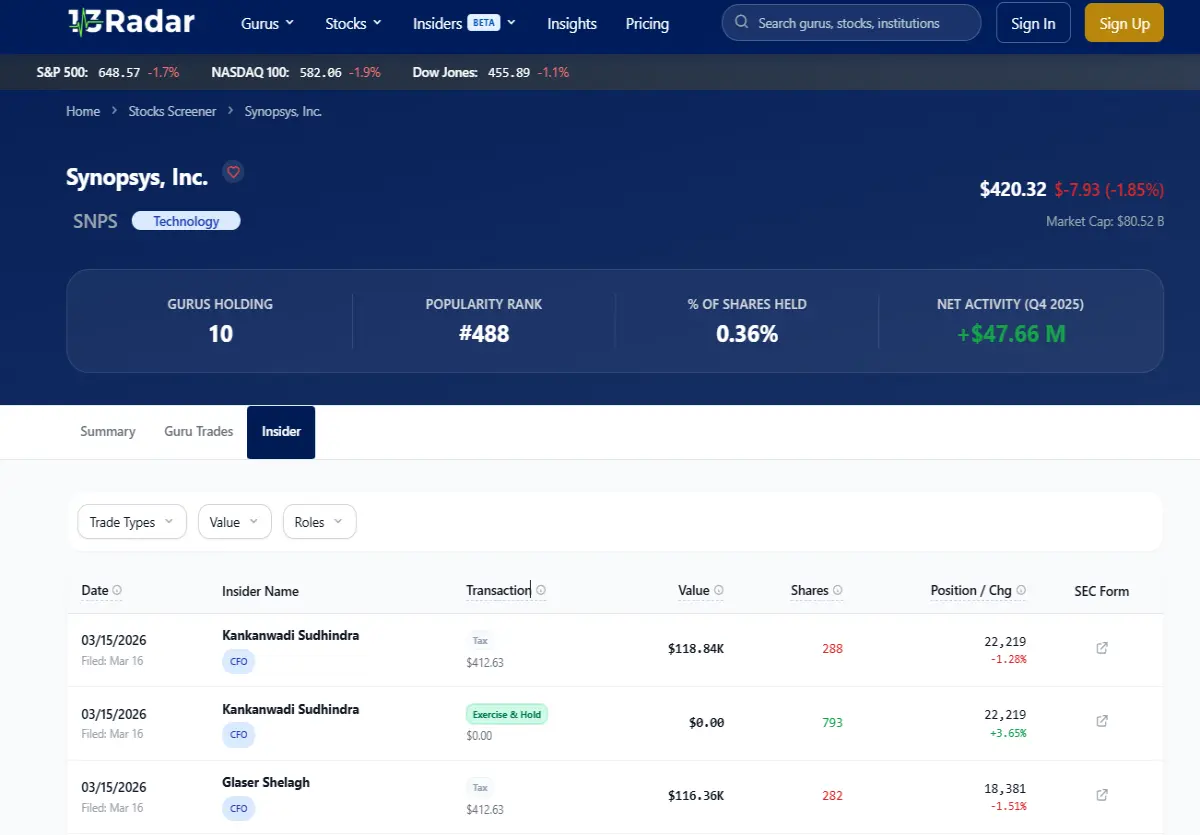Open Stocks Screener breadcrumb
This screenshot has width=1200, height=835.
(x=172, y=111)
